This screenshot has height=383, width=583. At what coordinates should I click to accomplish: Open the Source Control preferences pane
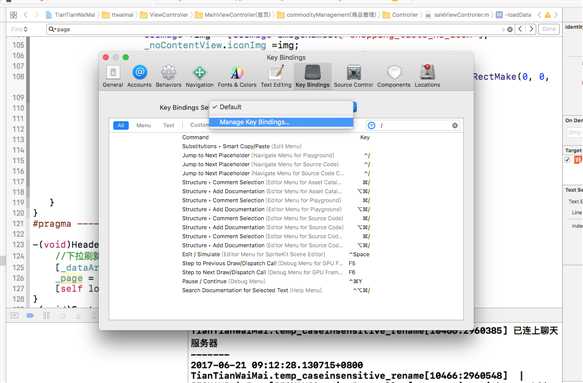pos(353,76)
